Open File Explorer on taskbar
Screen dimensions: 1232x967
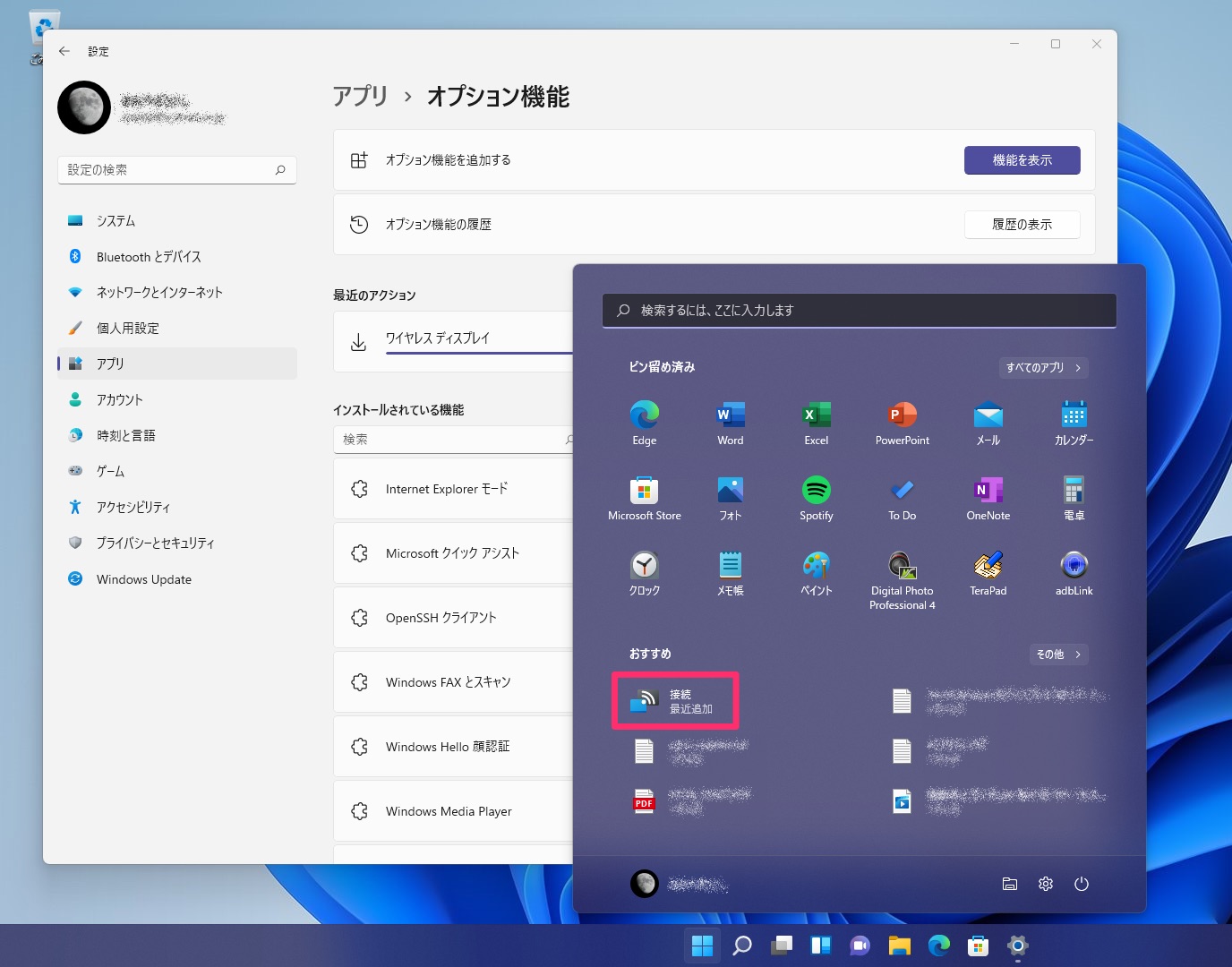(x=900, y=946)
